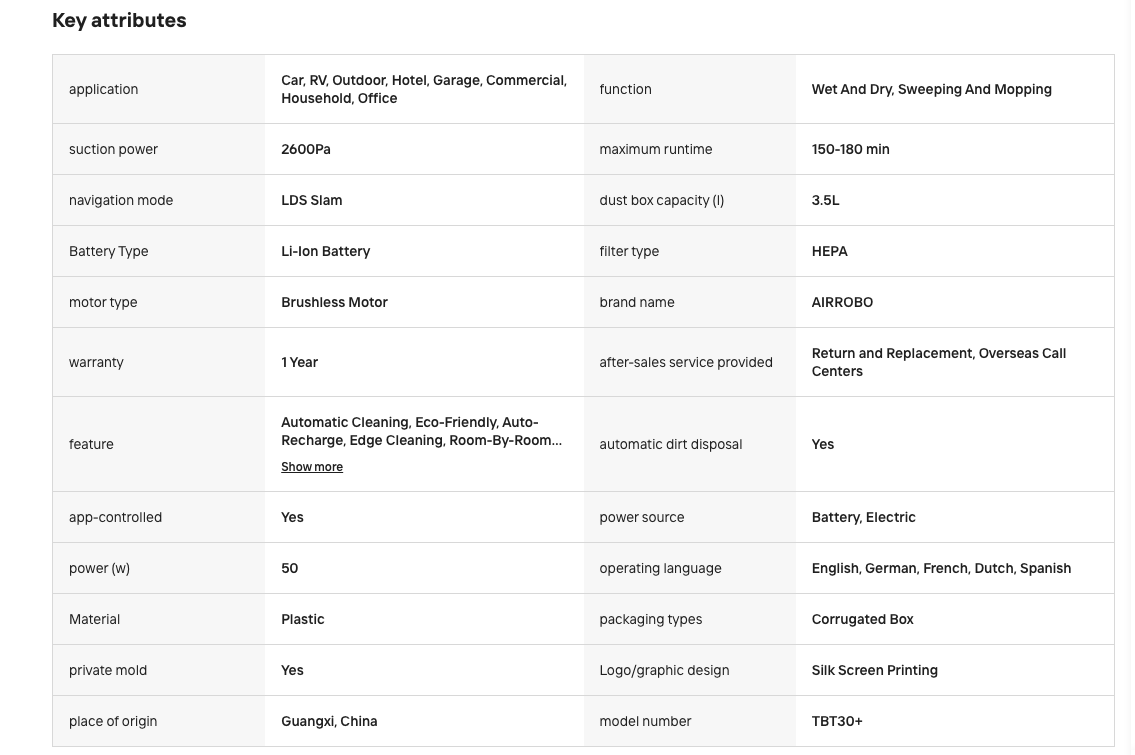1135x755 pixels.
Task: Select the LDS Slam navigation mode value
Action: (x=311, y=200)
